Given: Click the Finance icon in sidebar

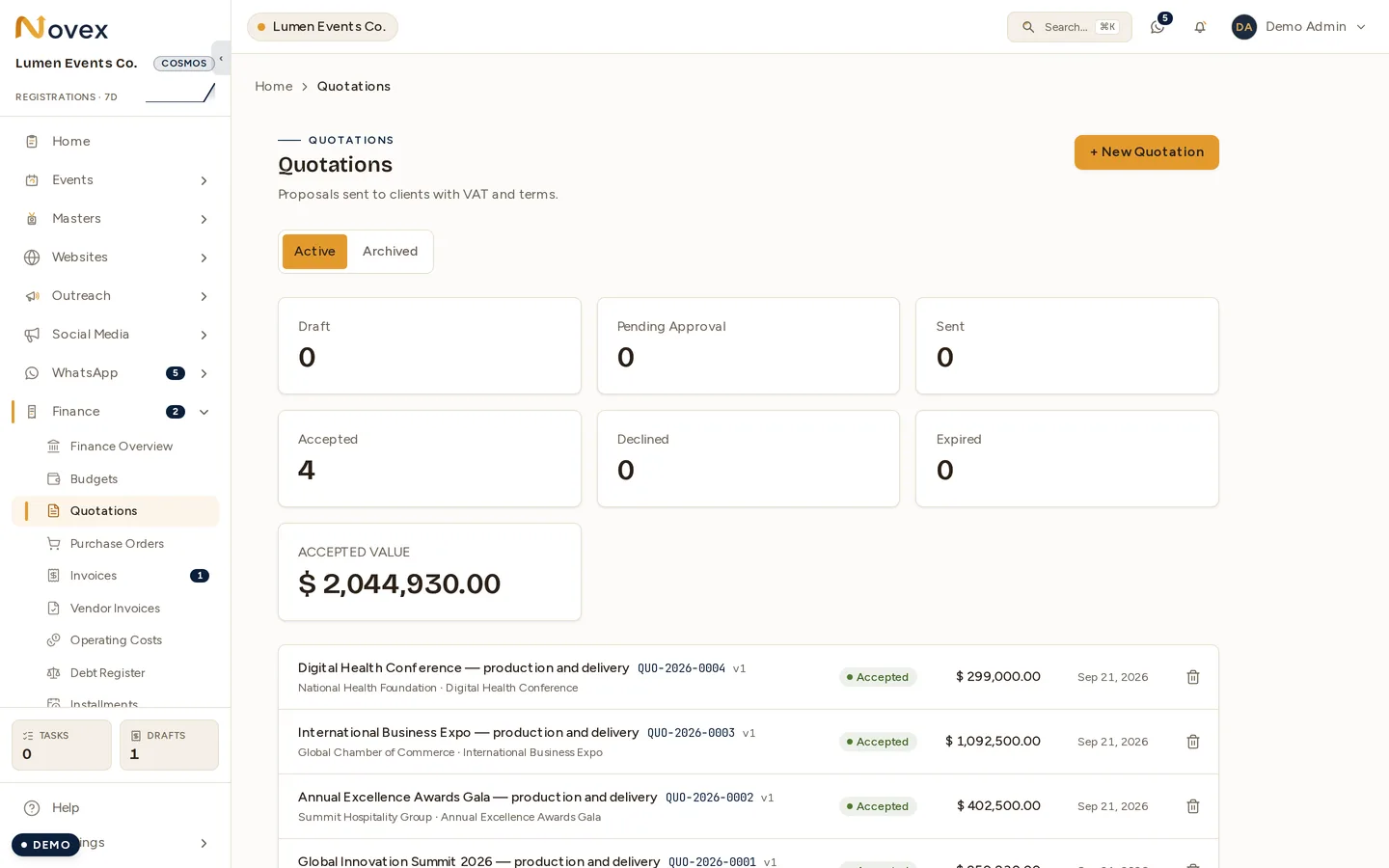Looking at the screenshot, I should (32, 412).
